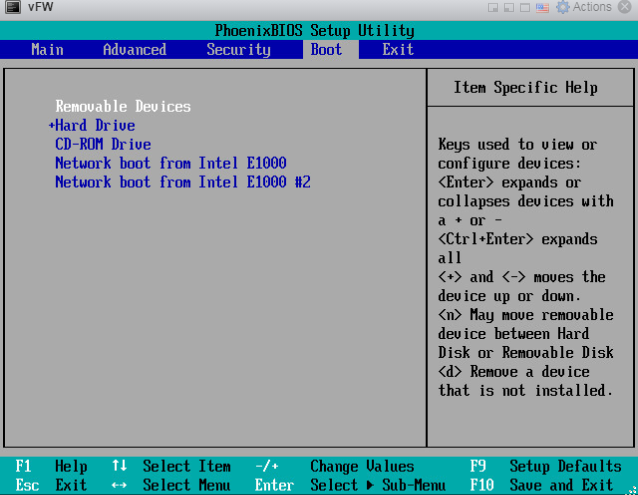The image size is (638, 495).
Task: Click the first window-size icon beside the flag
Action: [493, 8]
